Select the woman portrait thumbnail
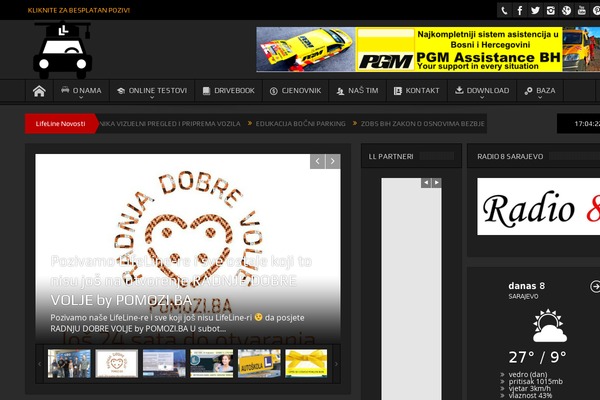This screenshot has height=400, width=600. [212, 364]
